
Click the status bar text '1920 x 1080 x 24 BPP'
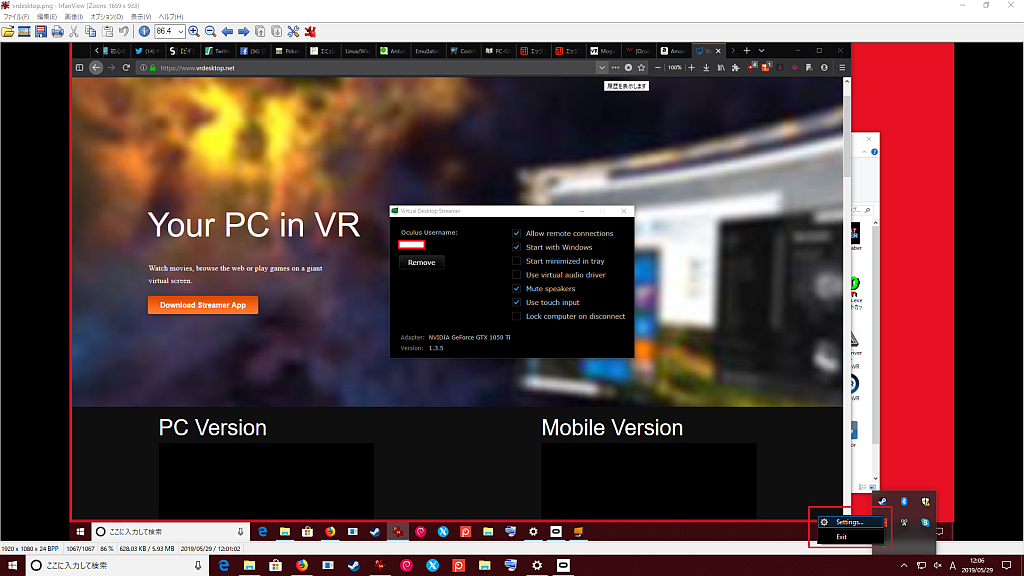30,549
